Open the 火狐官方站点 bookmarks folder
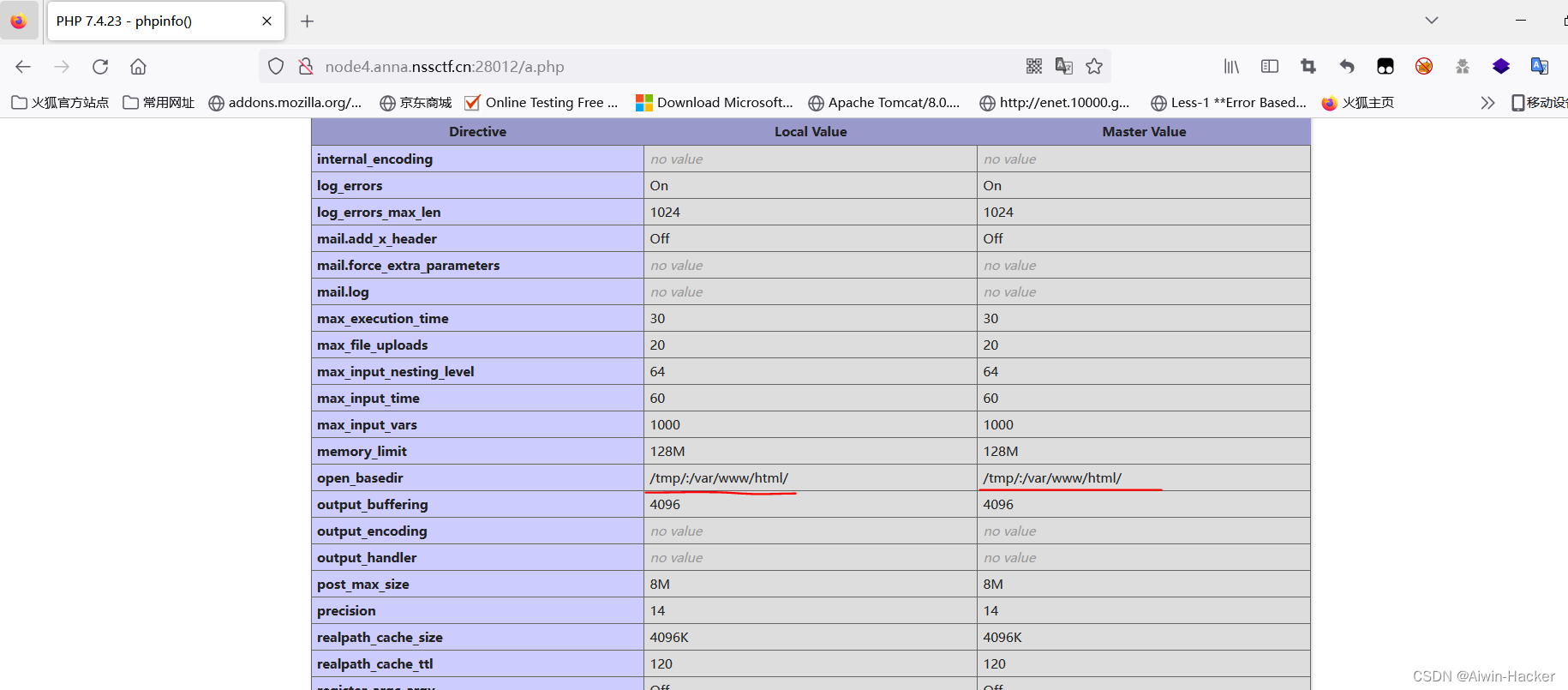 pos(60,103)
